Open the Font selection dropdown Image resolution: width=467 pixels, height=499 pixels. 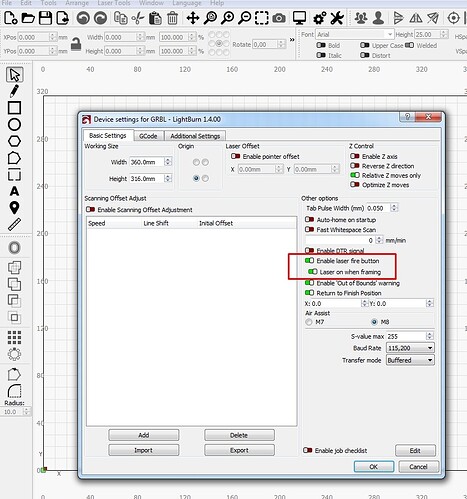coord(355,34)
